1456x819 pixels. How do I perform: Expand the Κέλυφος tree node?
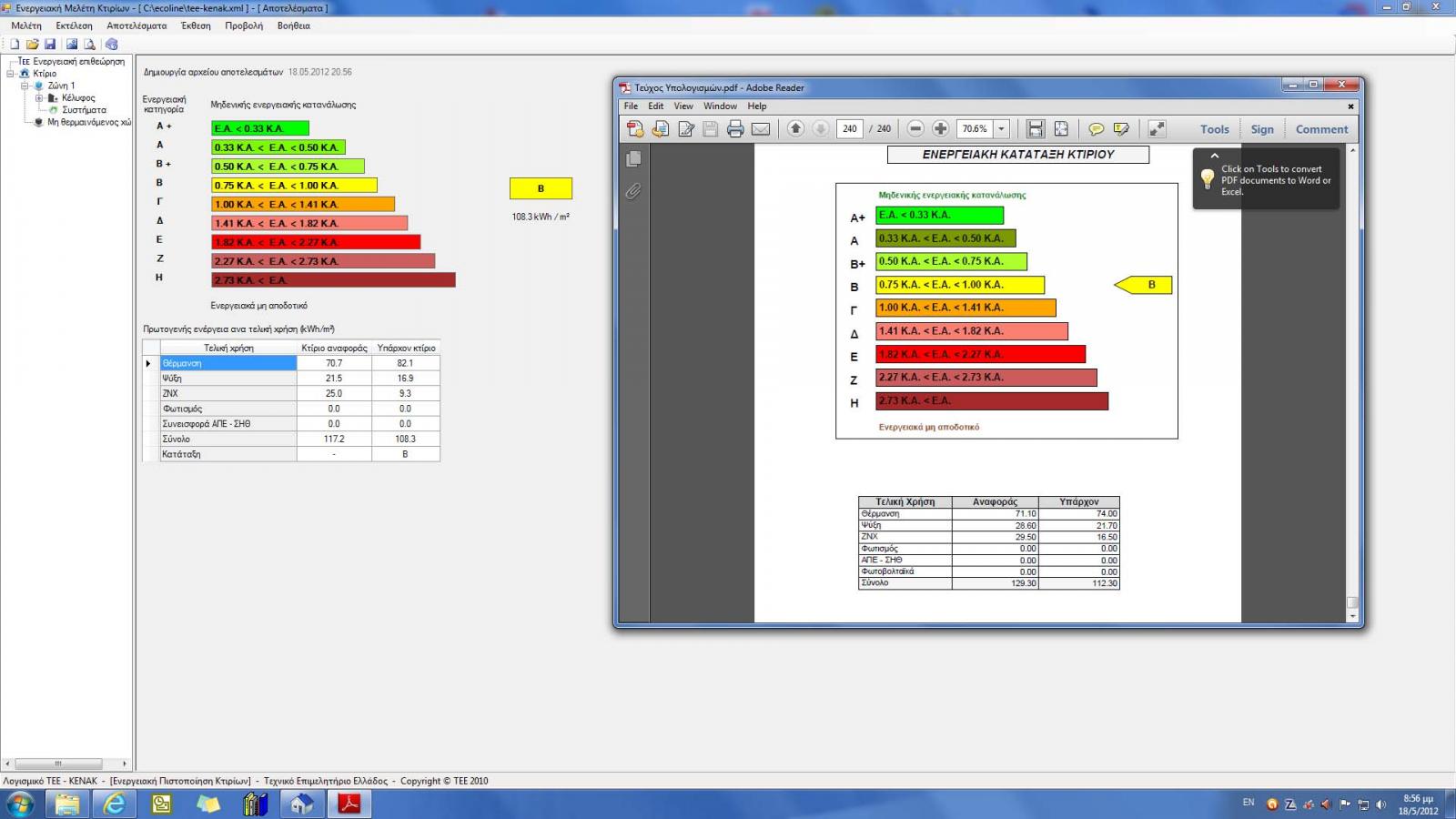coord(39,98)
